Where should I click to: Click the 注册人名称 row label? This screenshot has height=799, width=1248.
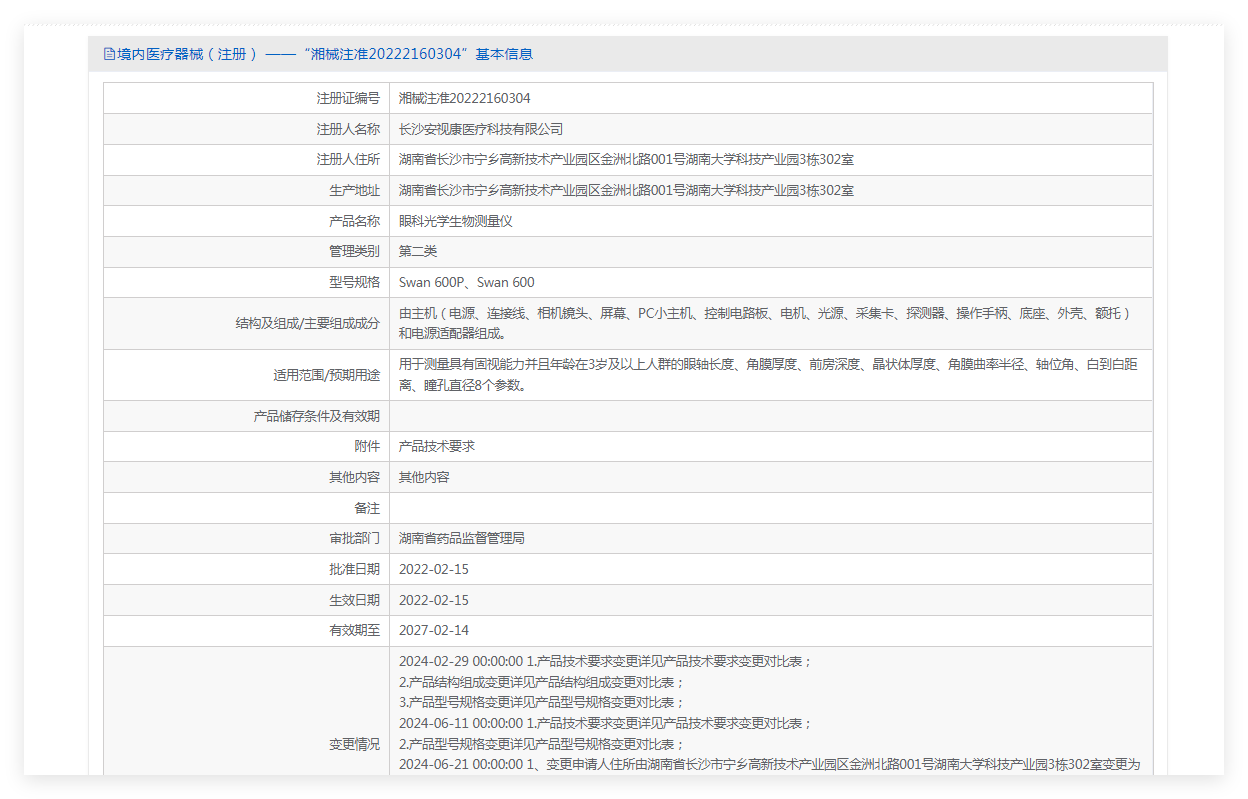click(348, 129)
